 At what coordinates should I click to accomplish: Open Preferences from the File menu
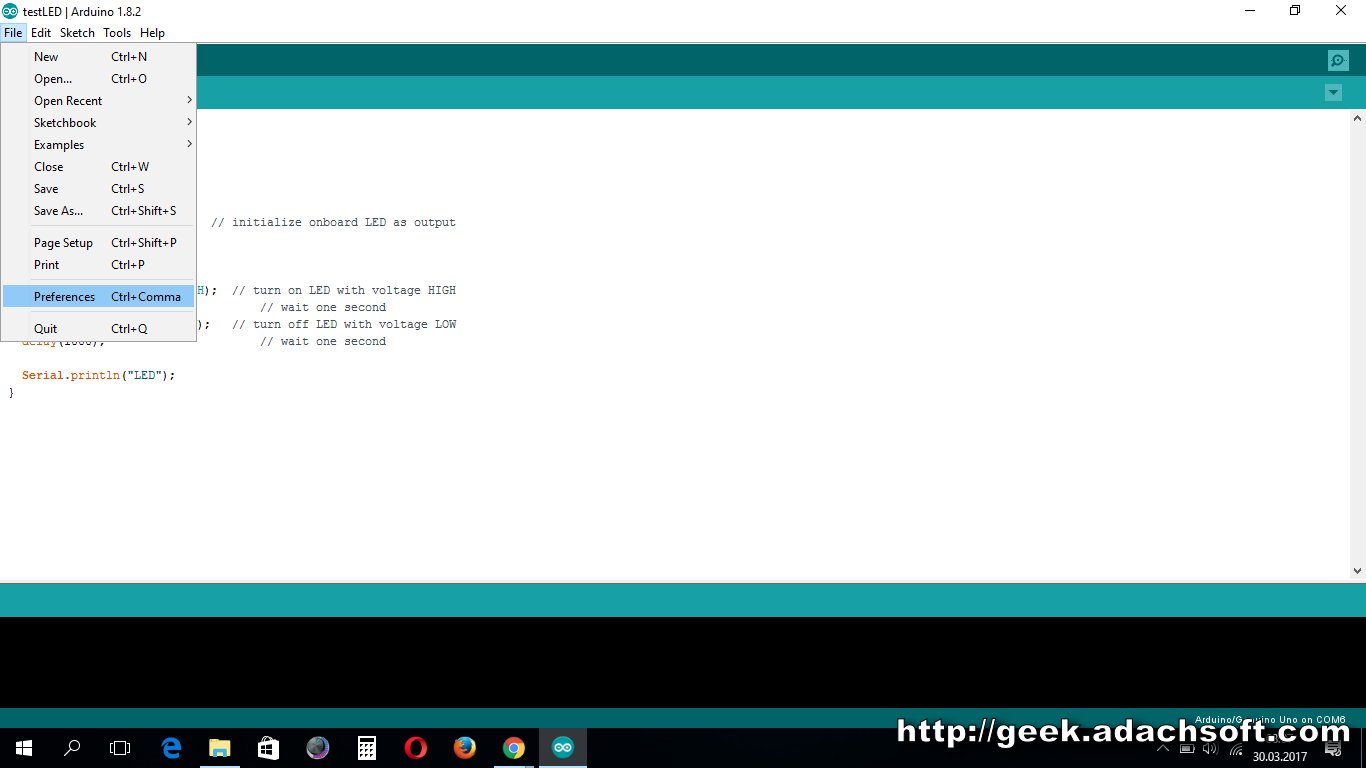(x=98, y=297)
